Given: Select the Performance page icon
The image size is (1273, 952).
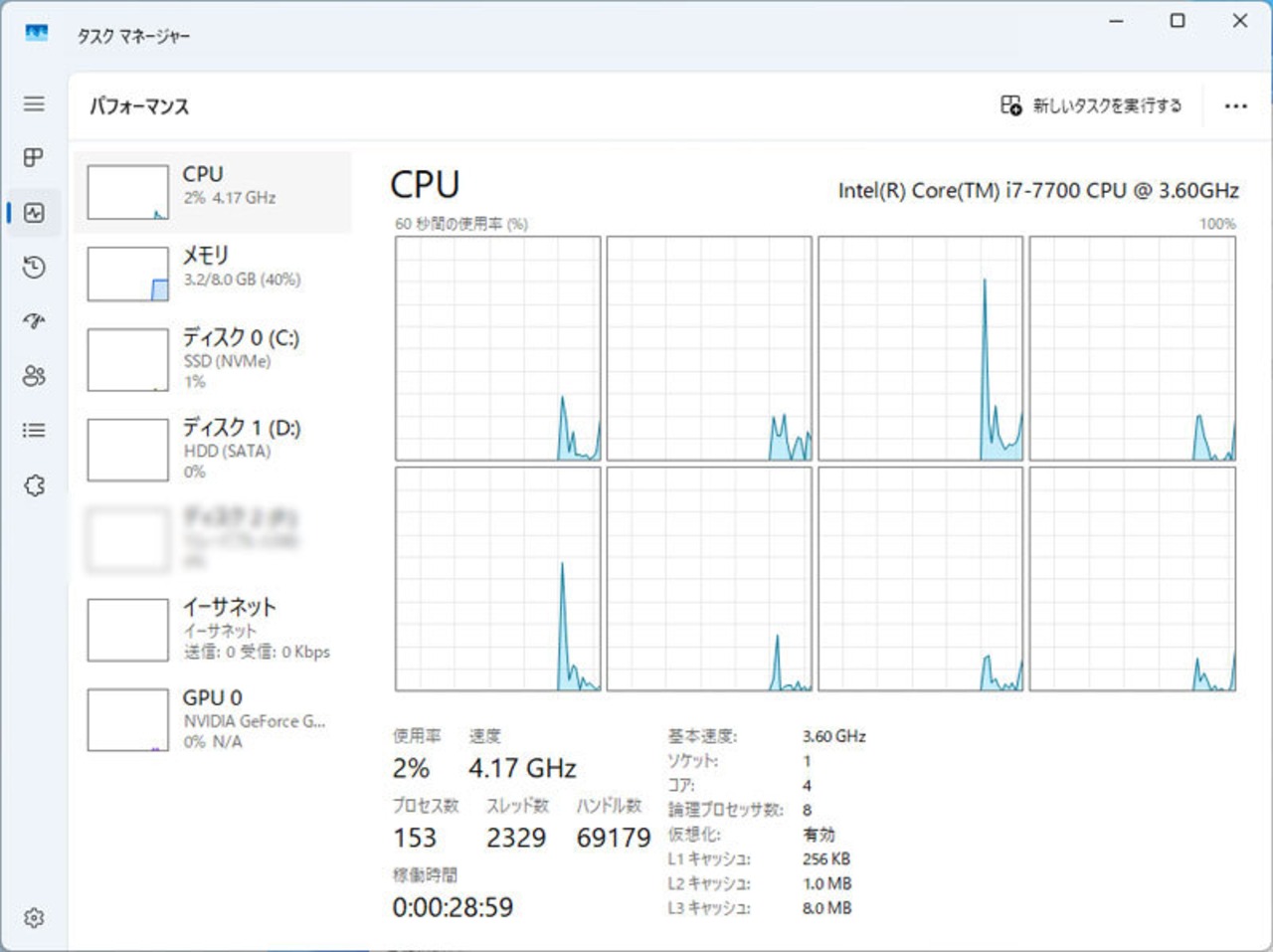Looking at the screenshot, I should (x=34, y=212).
